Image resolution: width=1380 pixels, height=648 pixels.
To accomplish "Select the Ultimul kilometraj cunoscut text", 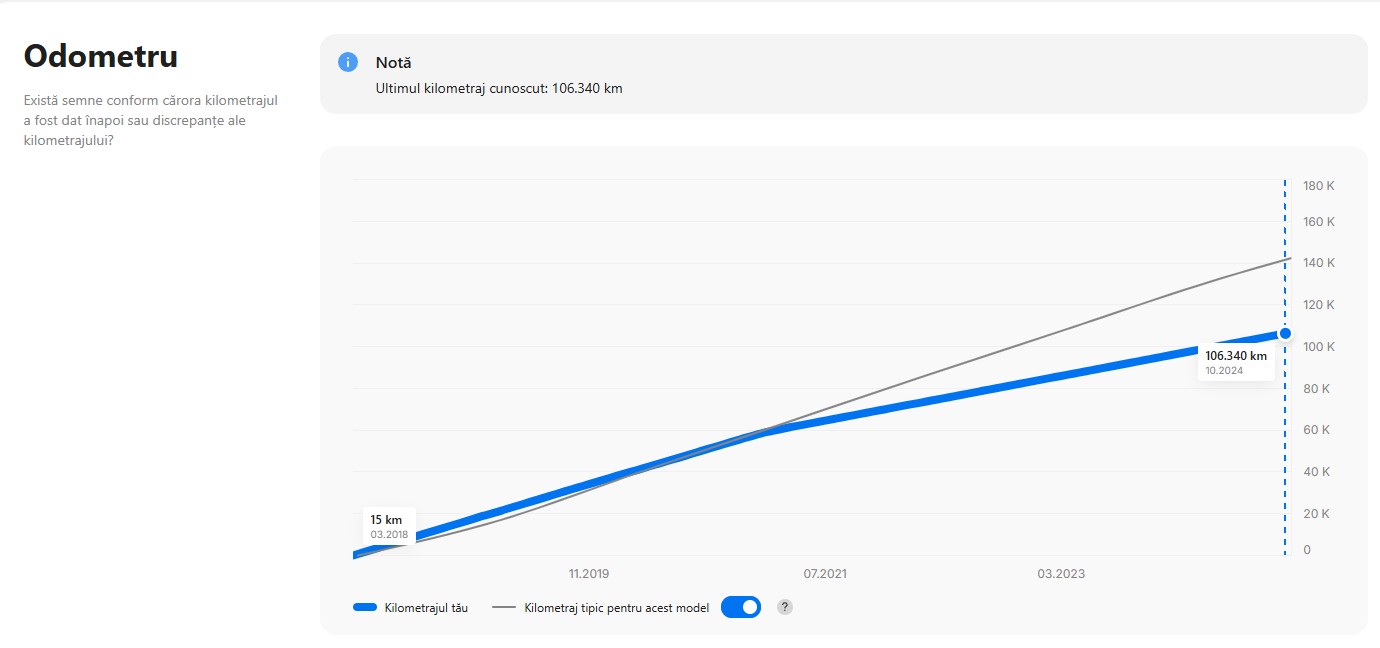I will click(x=499, y=88).
